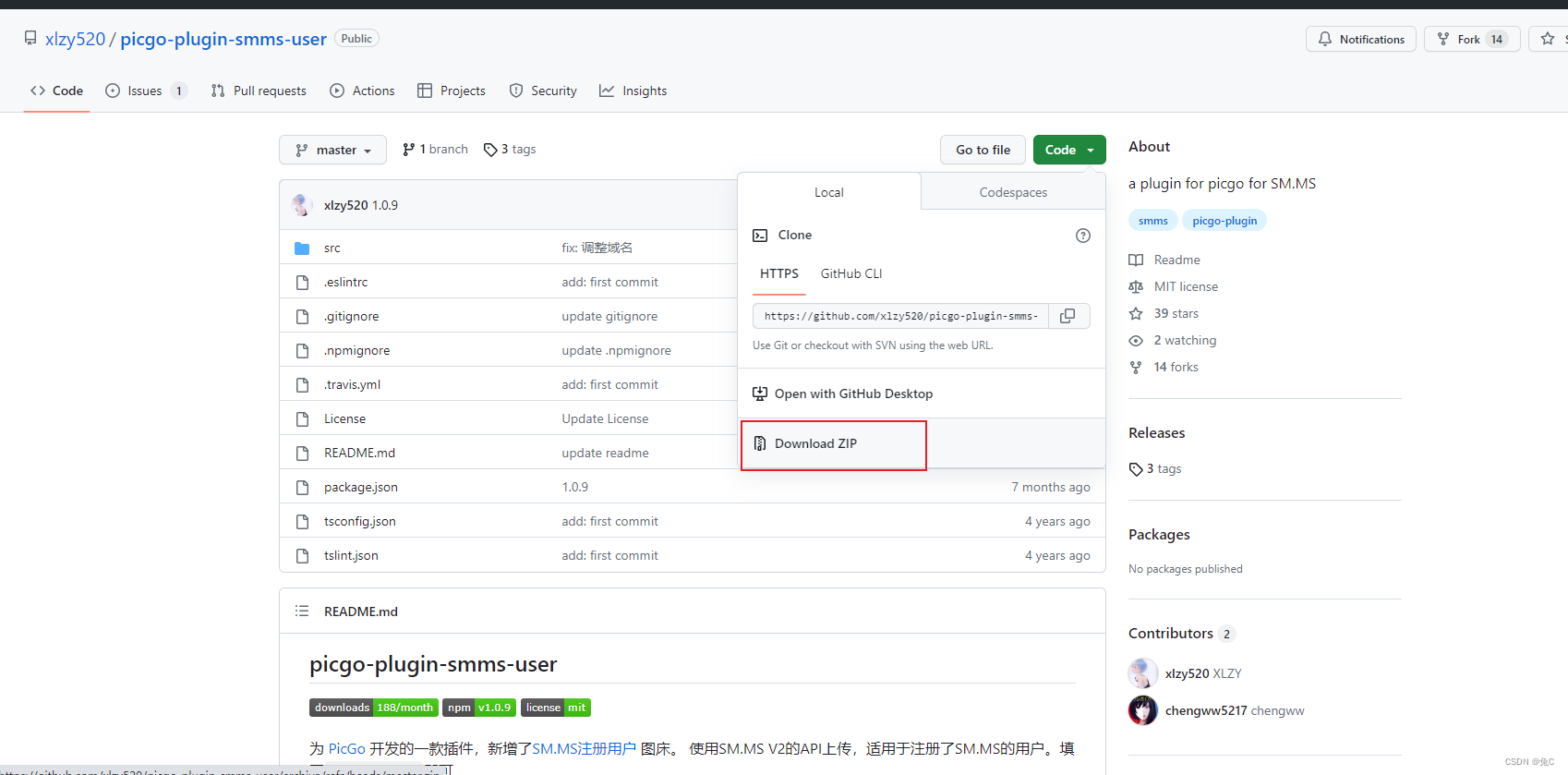
Task: Open the Actions tab
Action: coord(362,91)
